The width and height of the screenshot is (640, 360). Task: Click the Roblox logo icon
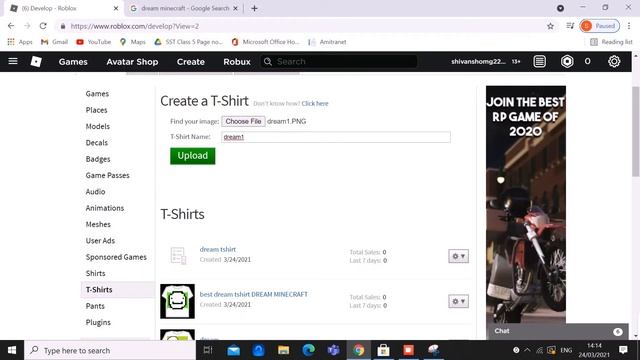[x=36, y=61]
